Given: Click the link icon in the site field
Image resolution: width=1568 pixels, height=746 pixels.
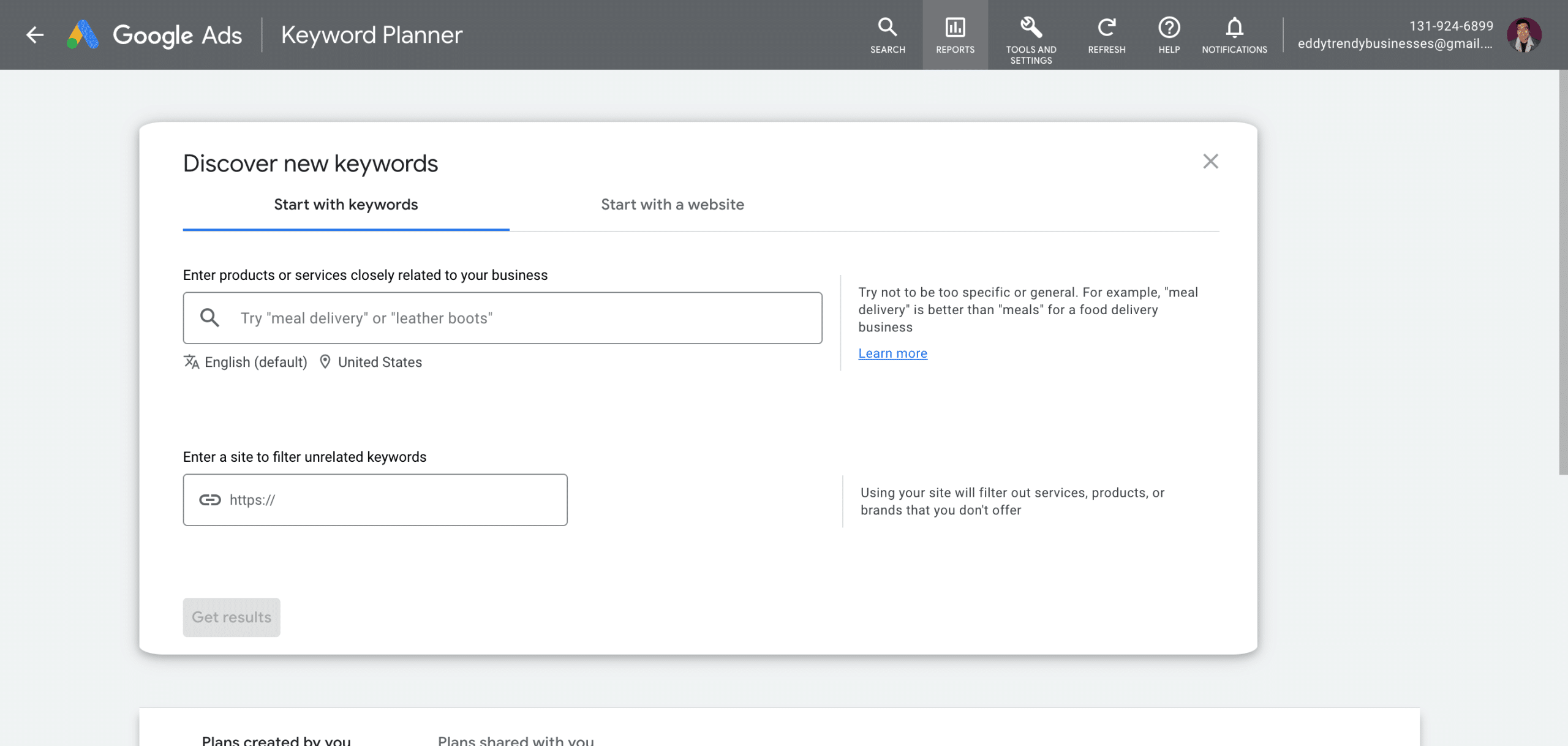Looking at the screenshot, I should click(x=209, y=500).
